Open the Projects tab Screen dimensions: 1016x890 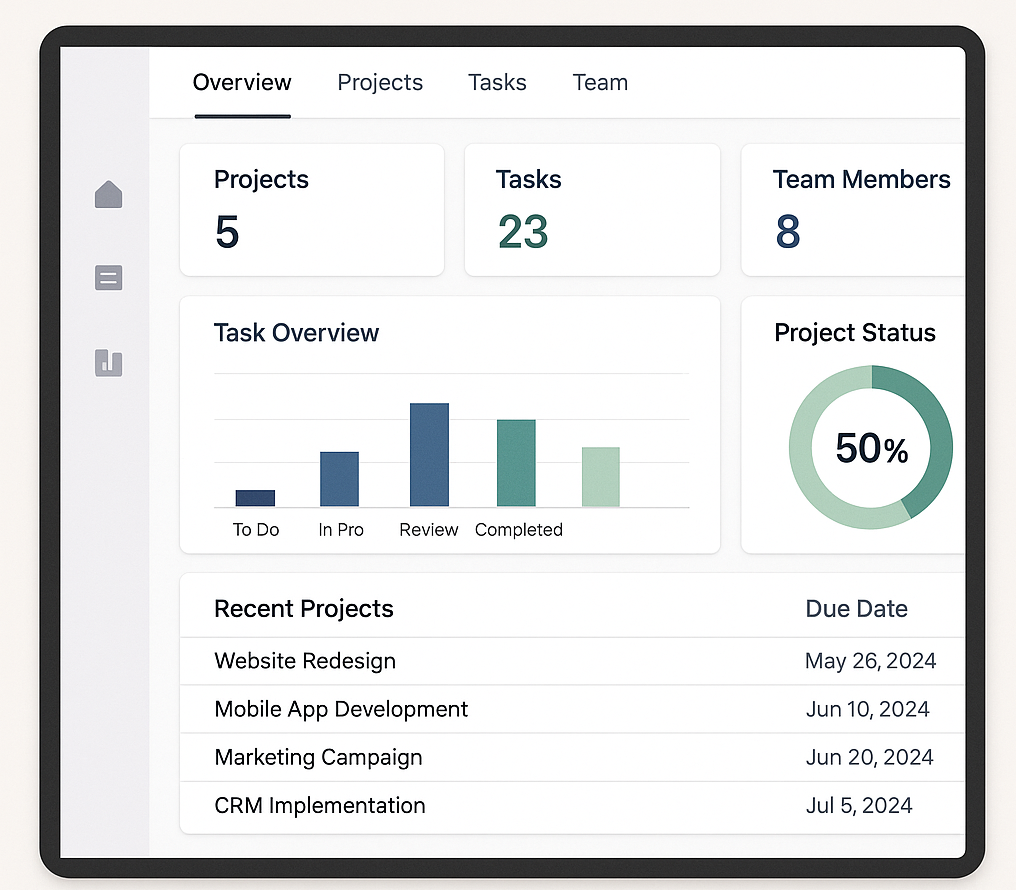pyautogui.click(x=380, y=83)
